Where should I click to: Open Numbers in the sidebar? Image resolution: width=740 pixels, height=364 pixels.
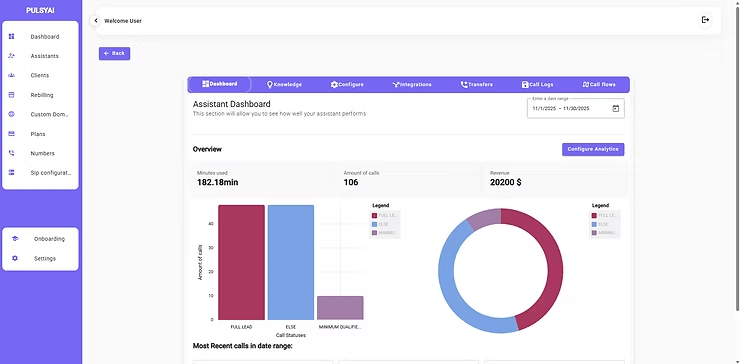coord(40,153)
